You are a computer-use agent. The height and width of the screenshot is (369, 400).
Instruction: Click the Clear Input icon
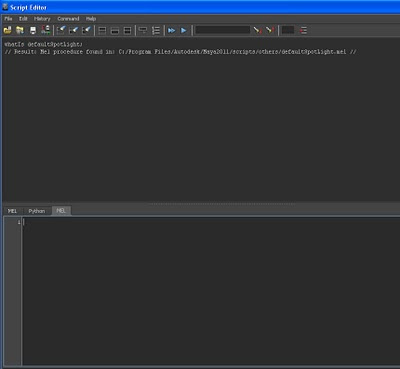coord(73,30)
